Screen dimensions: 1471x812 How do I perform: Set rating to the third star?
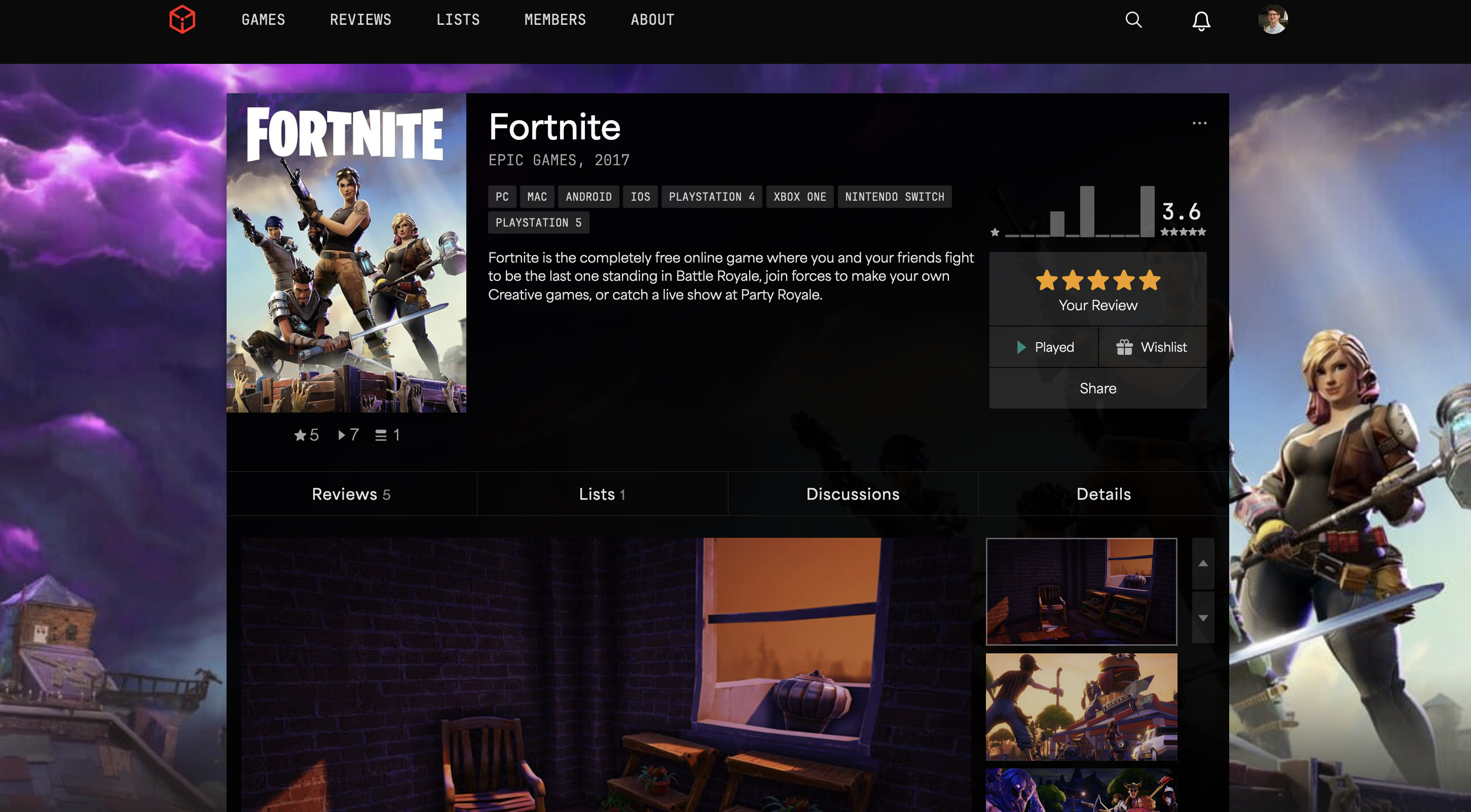pyautogui.click(x=1098, y=280)
